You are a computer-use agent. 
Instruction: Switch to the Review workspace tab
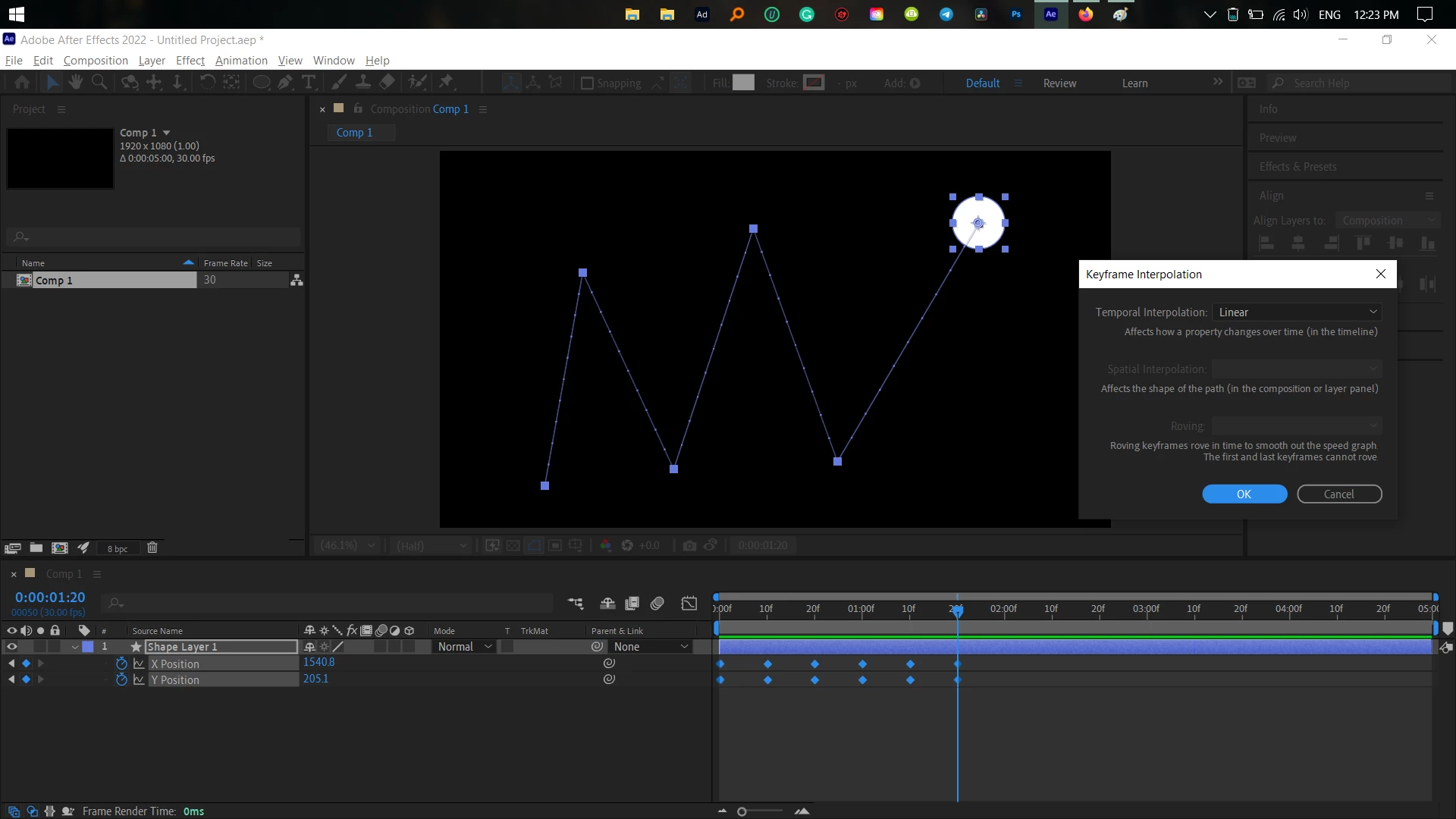click(1059, 83)
